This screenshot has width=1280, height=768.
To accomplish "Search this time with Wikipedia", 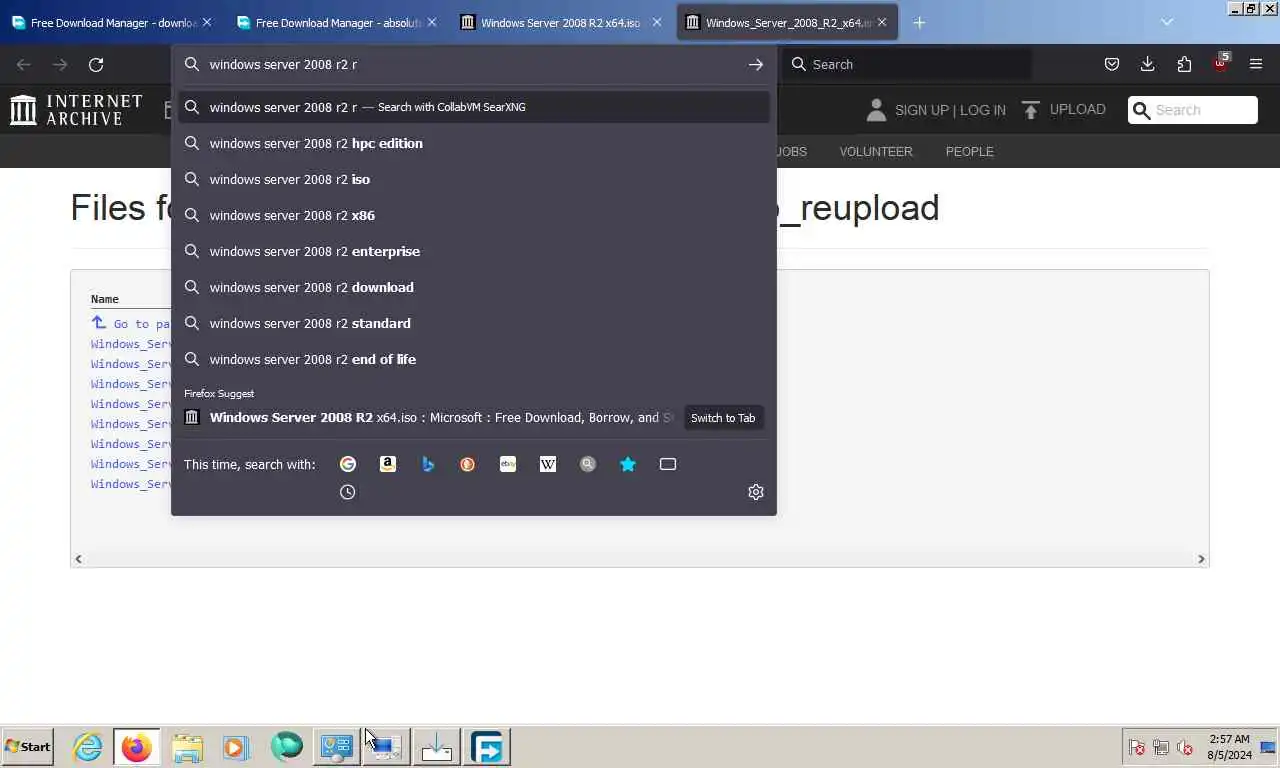I will click(548, 464).
